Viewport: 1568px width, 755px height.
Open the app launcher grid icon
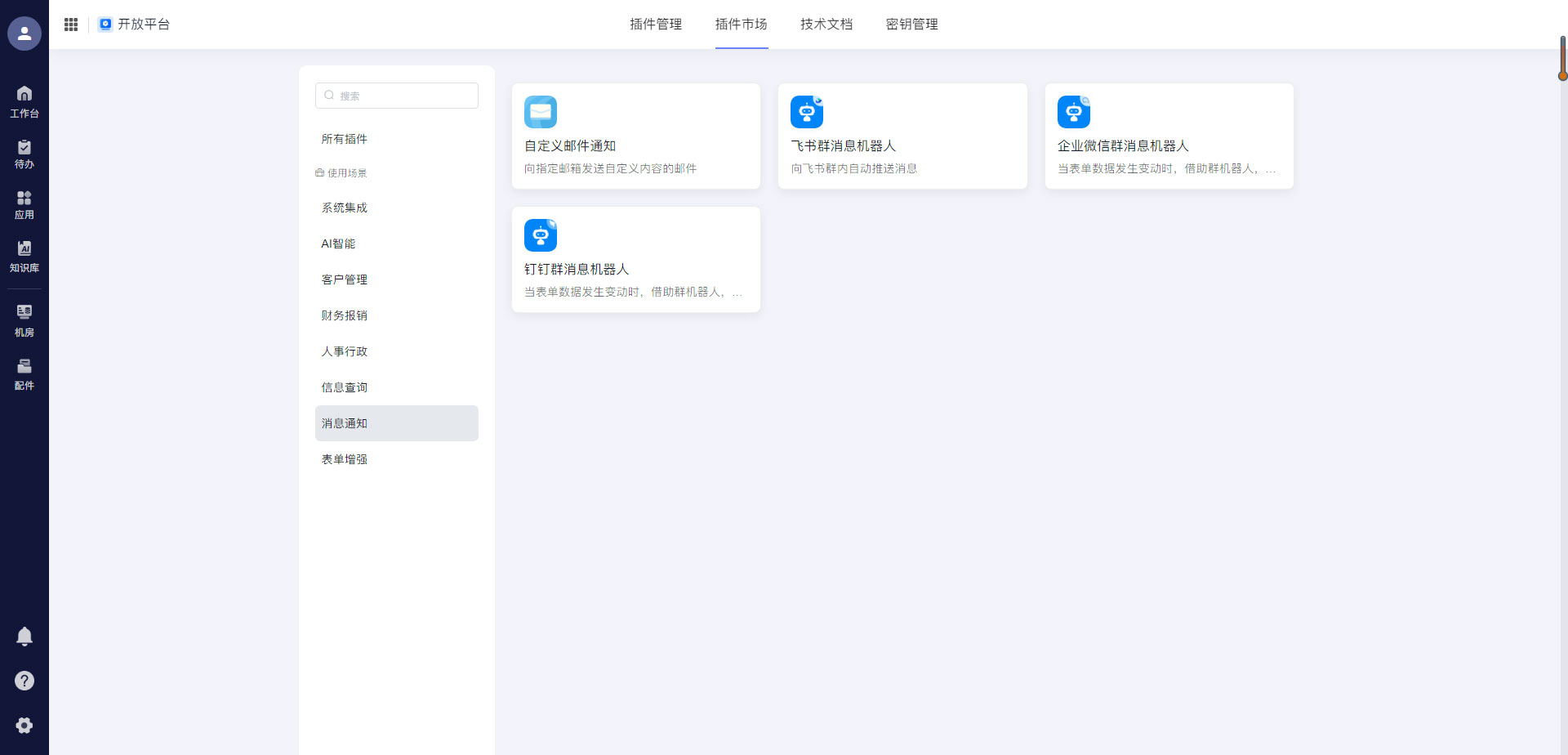[70, 25]
